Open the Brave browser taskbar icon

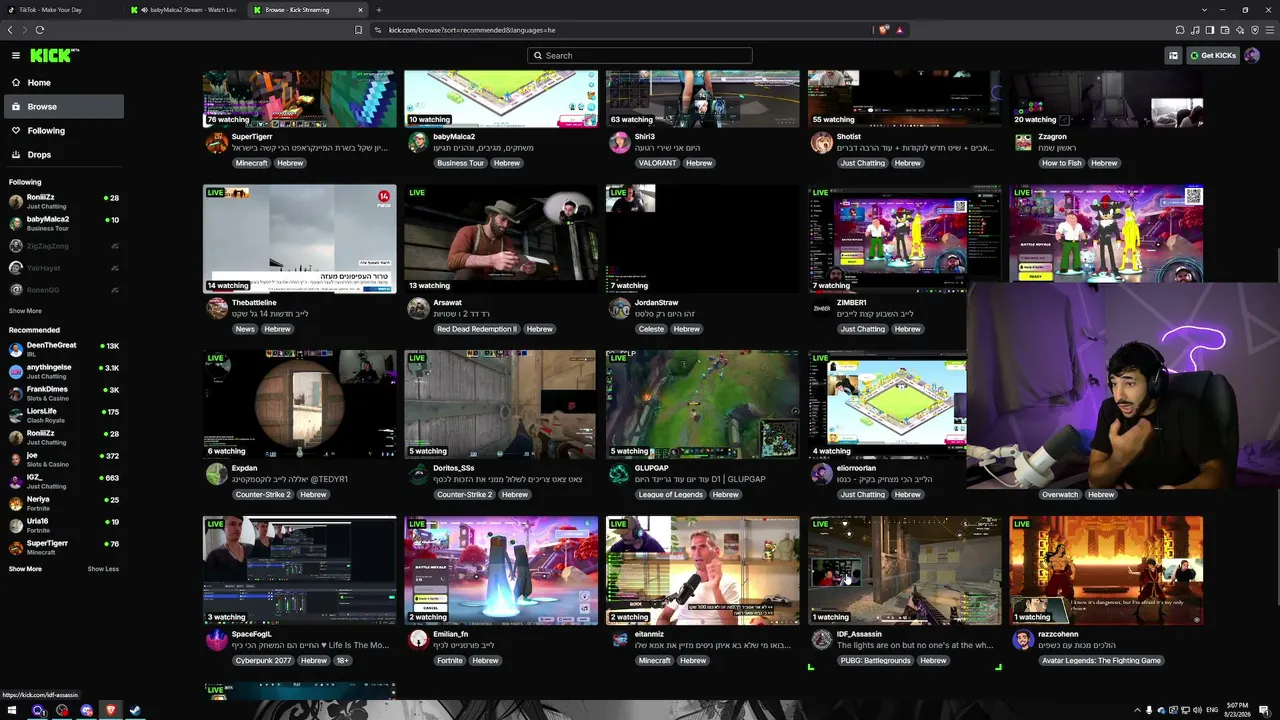pos(110,711)
